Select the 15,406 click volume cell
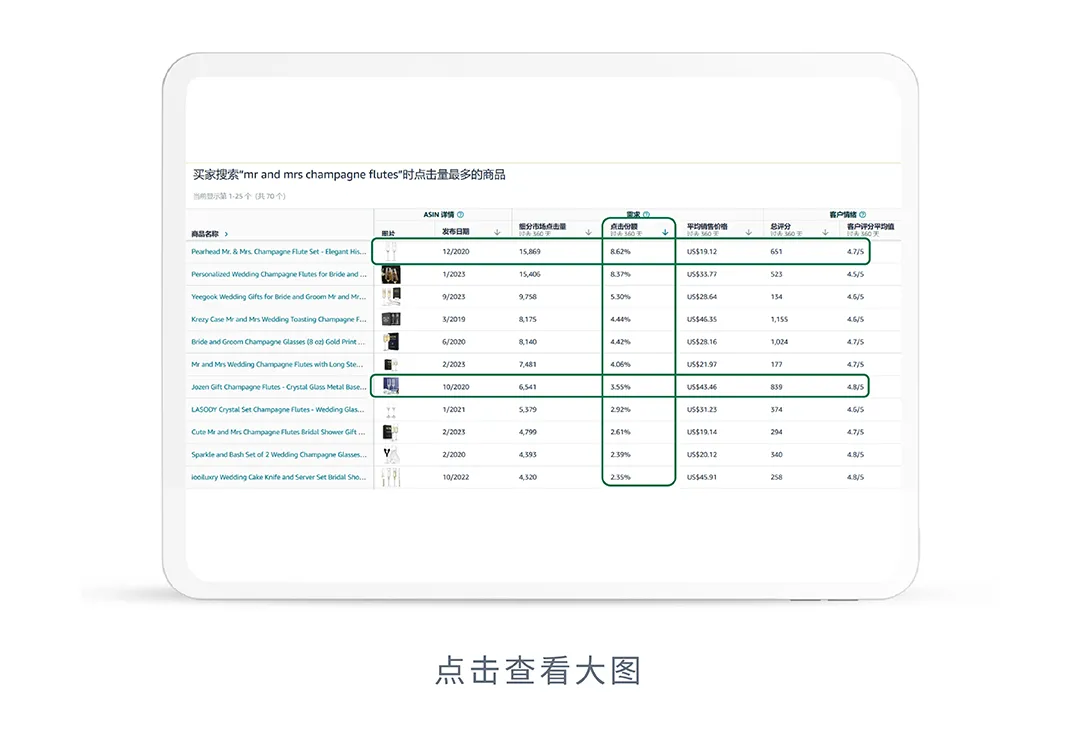This screenshot has width=1080, height=738. (530, 274)
